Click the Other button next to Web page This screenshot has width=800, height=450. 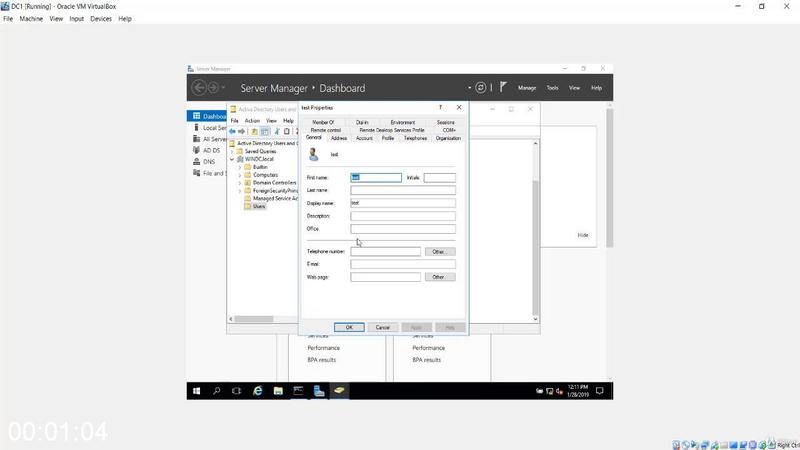(440, 277)
